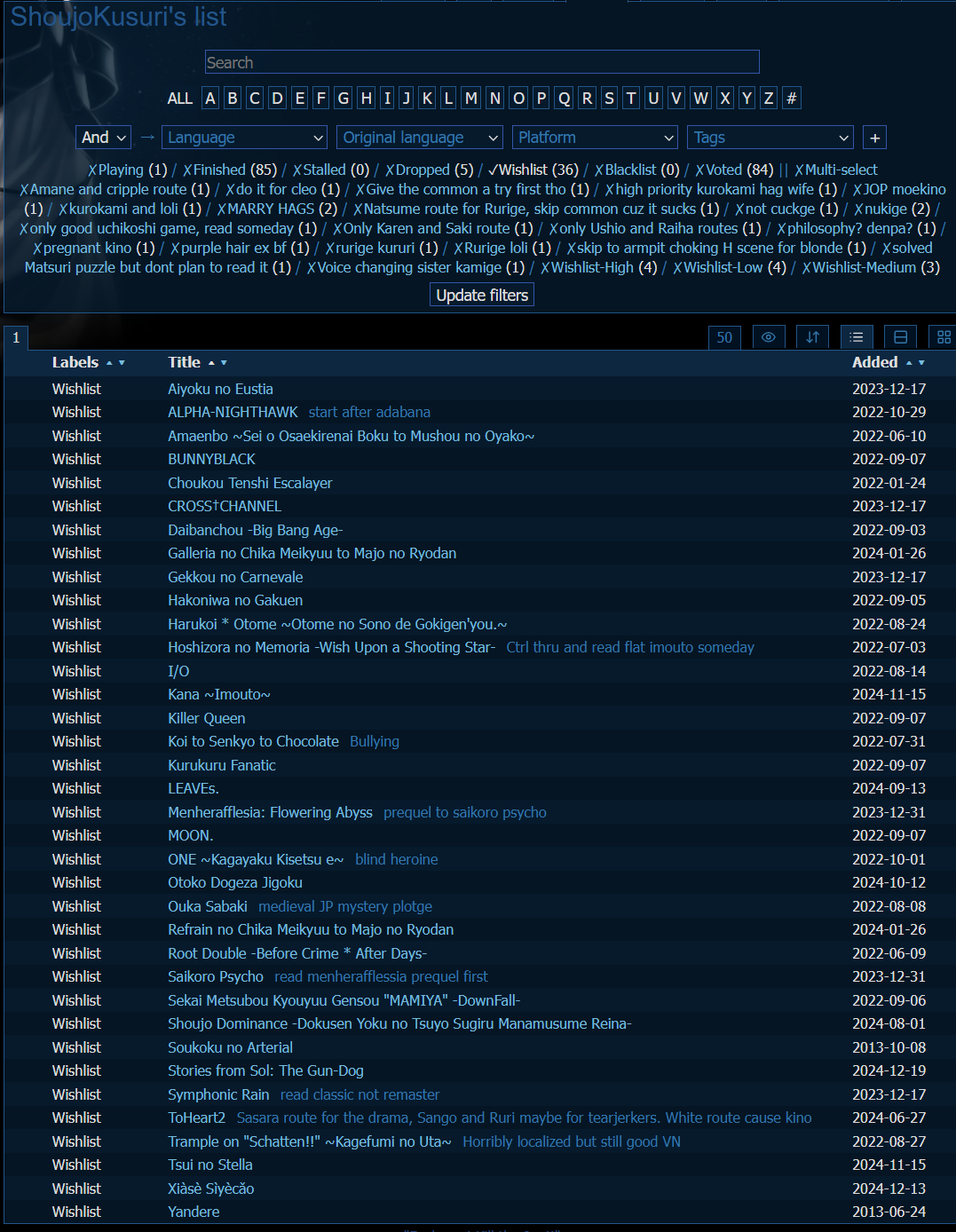The width and height of the screenshot is (956, 1232).
Task: Select the ALL letter filter
Action: (180, 99)
